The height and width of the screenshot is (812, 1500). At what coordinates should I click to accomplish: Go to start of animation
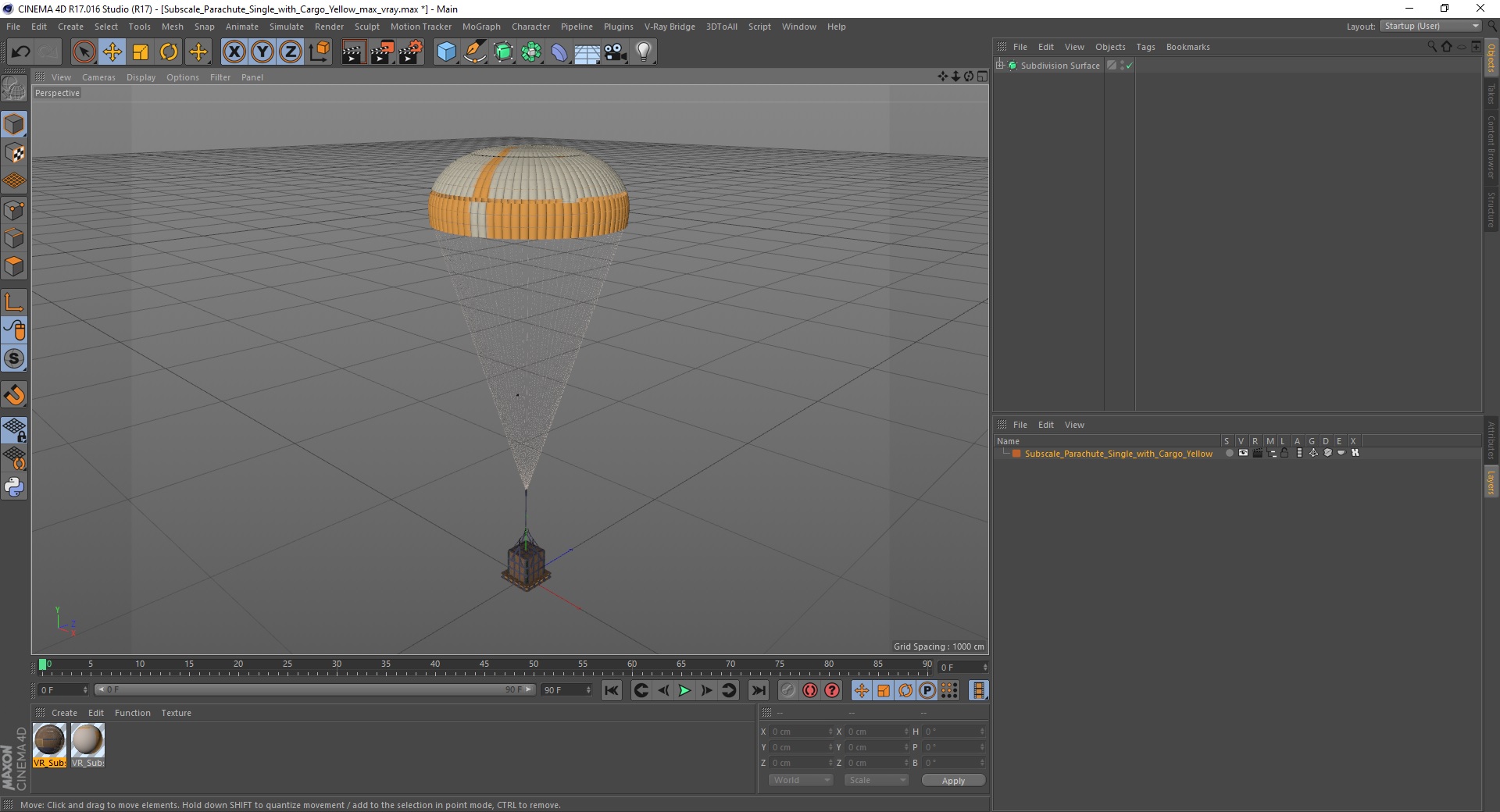click(612, 690)
